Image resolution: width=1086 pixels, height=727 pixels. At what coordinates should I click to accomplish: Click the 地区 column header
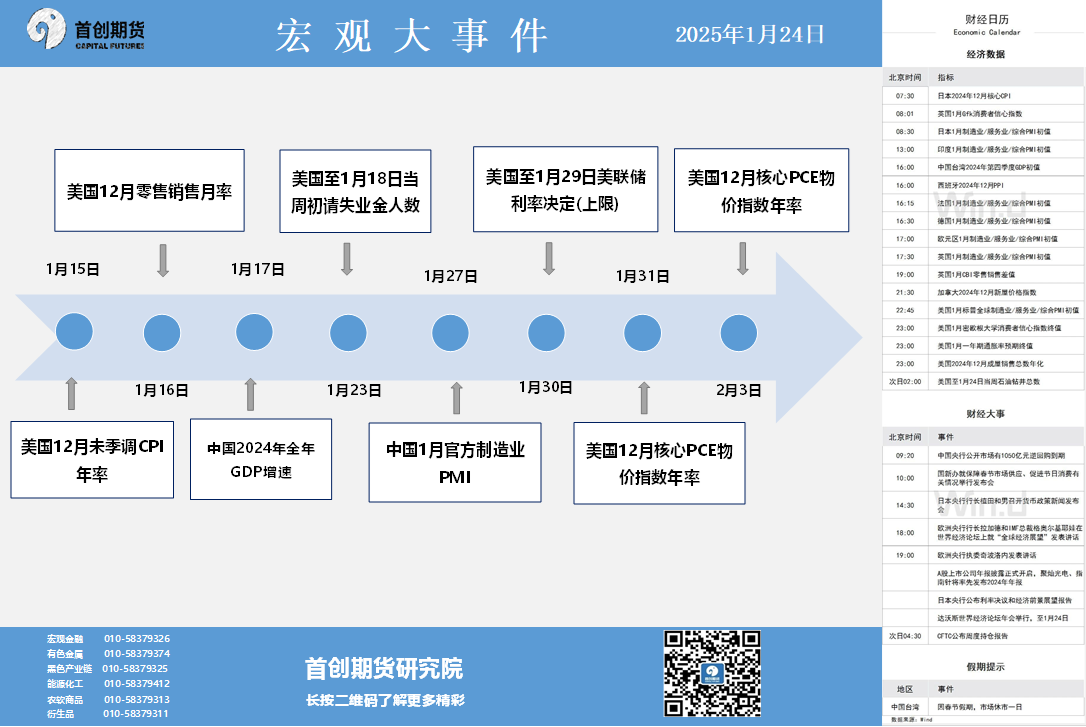tap(905, 689)
